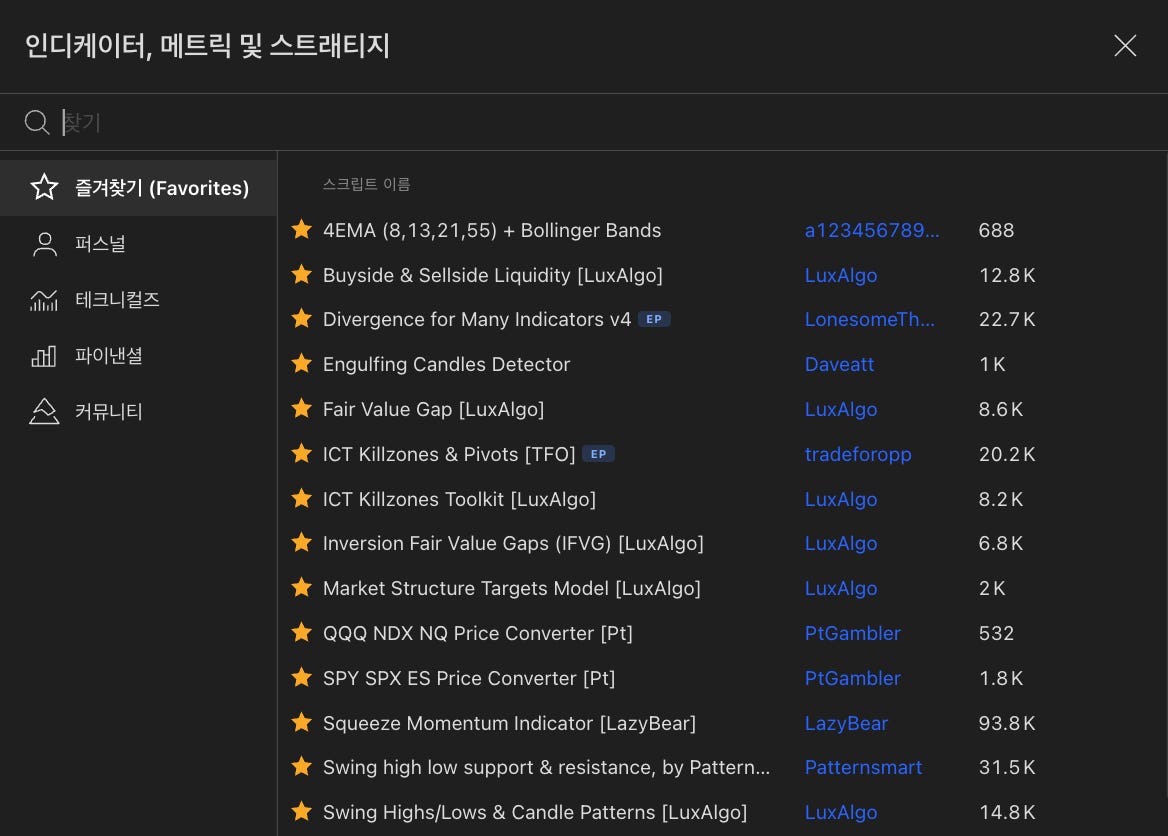Toggle favorite star for Market Structure Targets Model

click(x=302, y=588)
